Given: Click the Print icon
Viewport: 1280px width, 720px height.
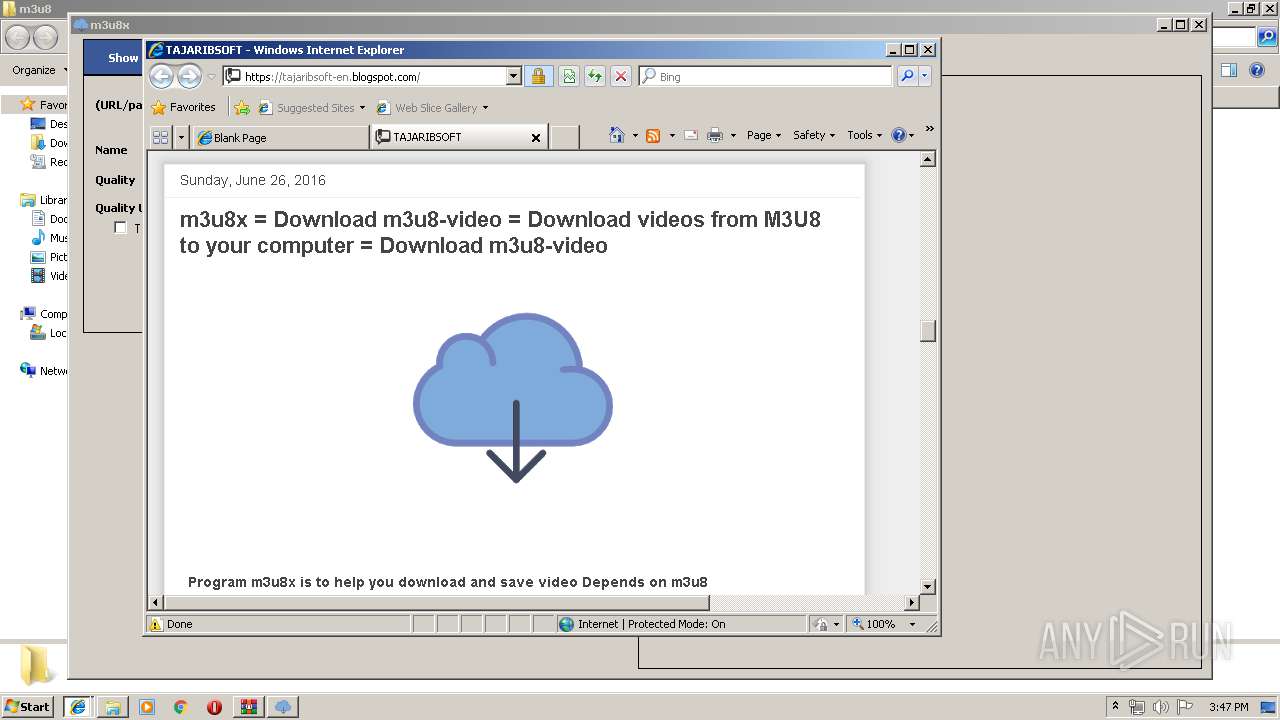Looking at the screenshot, I should 715,135.
